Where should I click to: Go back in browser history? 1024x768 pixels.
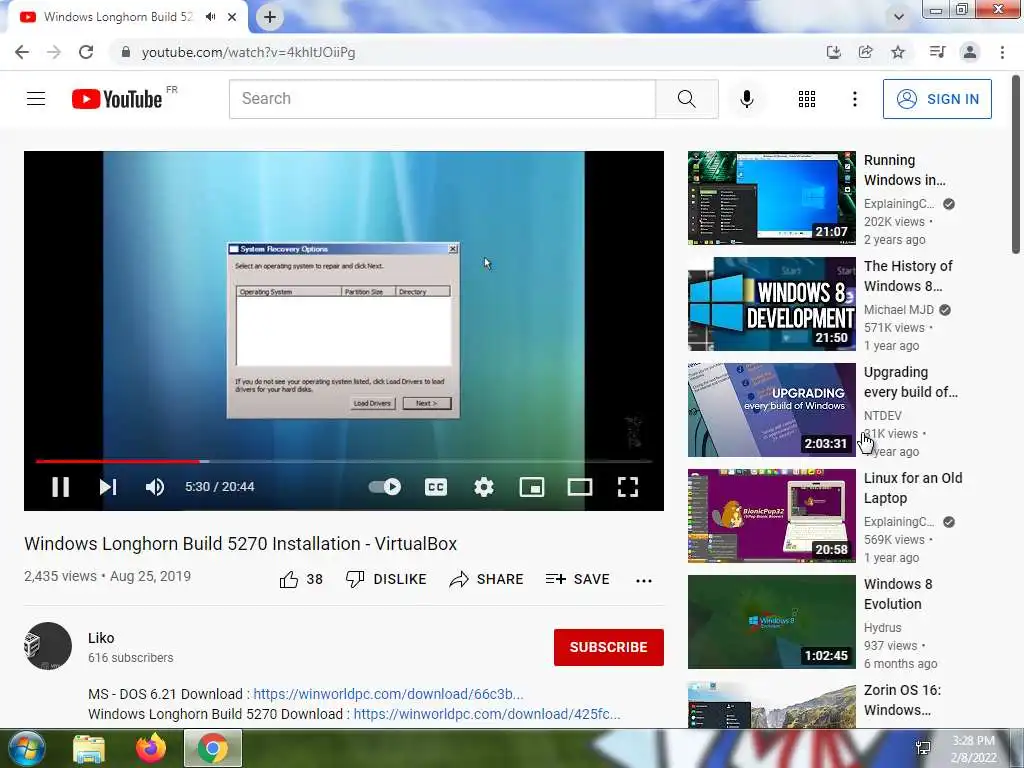click(22, 52)
